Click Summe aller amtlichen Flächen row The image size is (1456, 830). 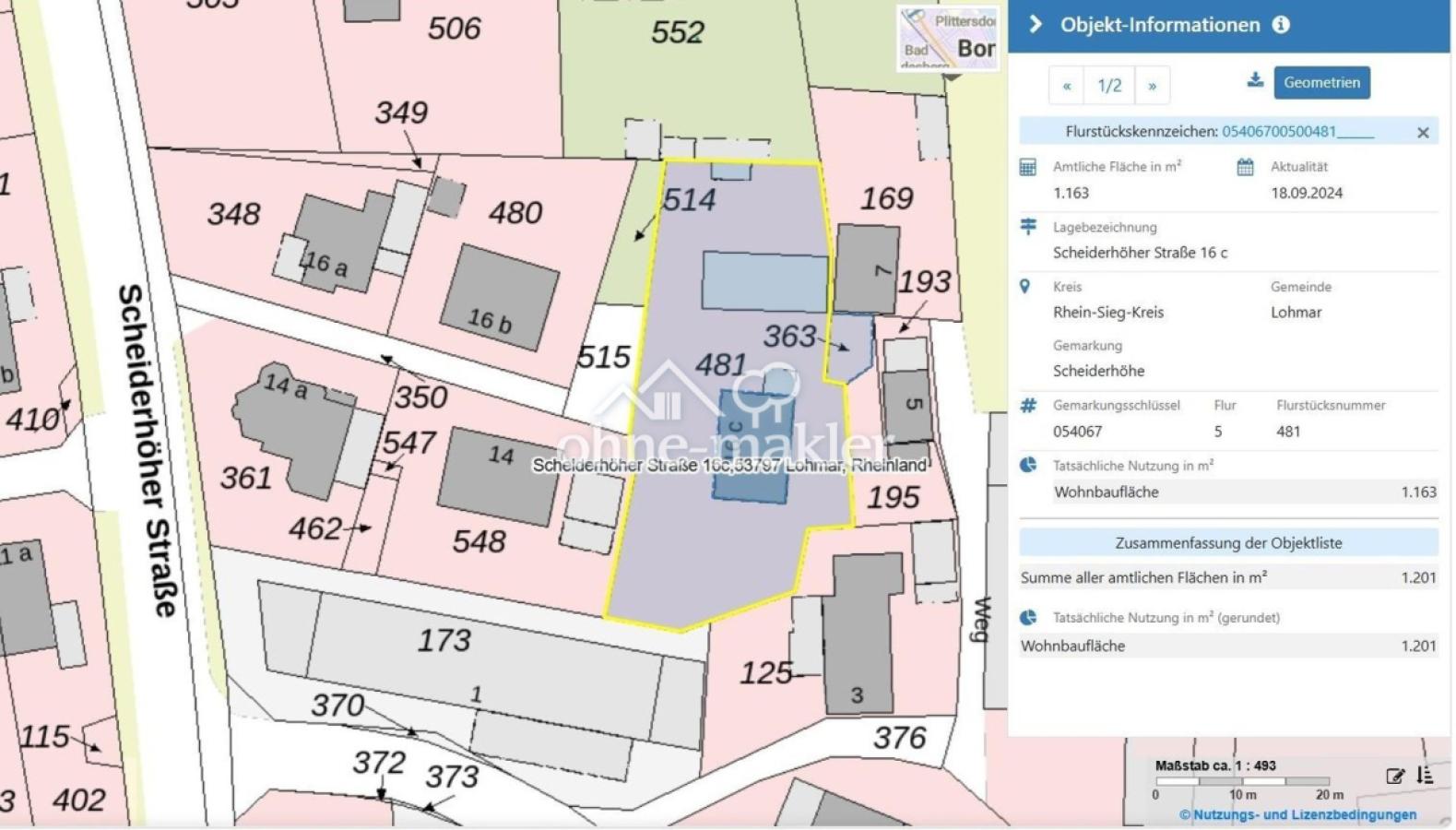pos(1228,577)
